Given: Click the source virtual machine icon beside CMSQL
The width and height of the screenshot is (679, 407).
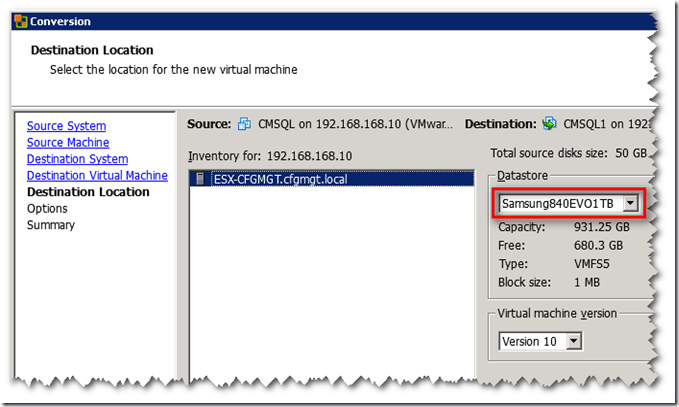Looking at the screenshot, I should tap(244, 125).
